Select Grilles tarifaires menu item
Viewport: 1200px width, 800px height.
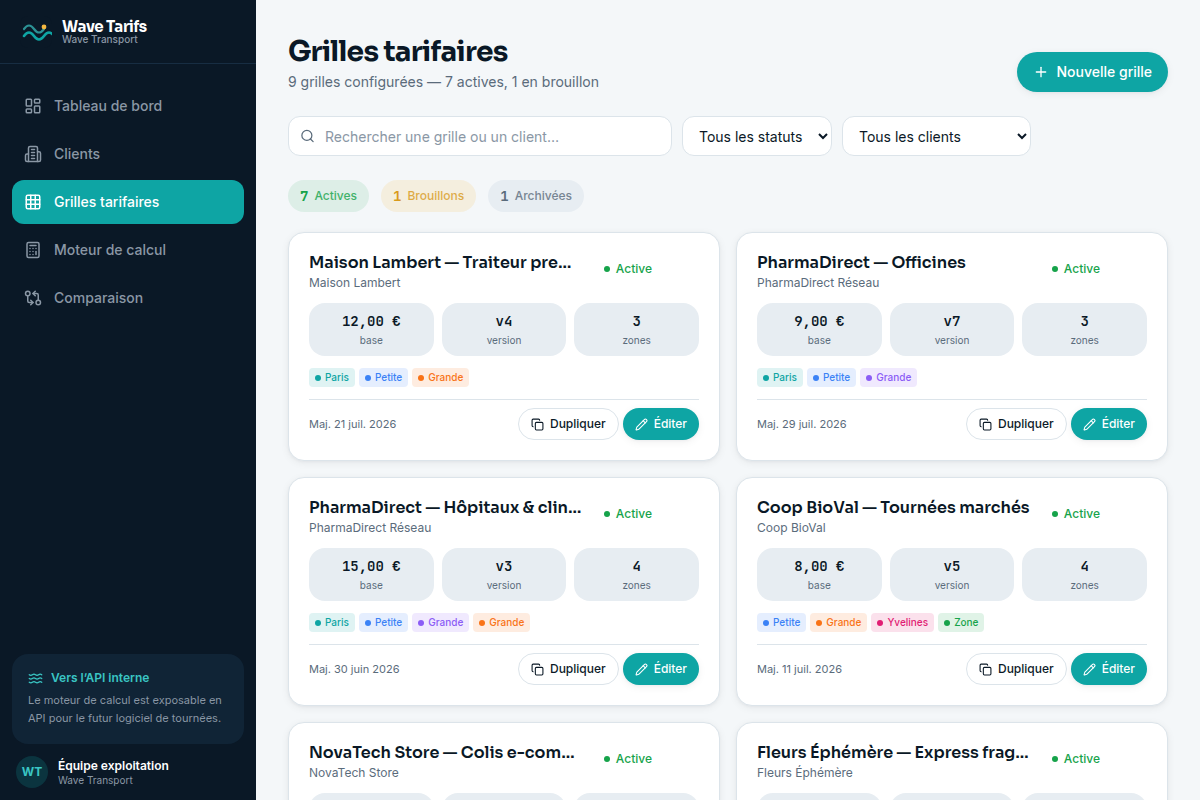point(128,202)
